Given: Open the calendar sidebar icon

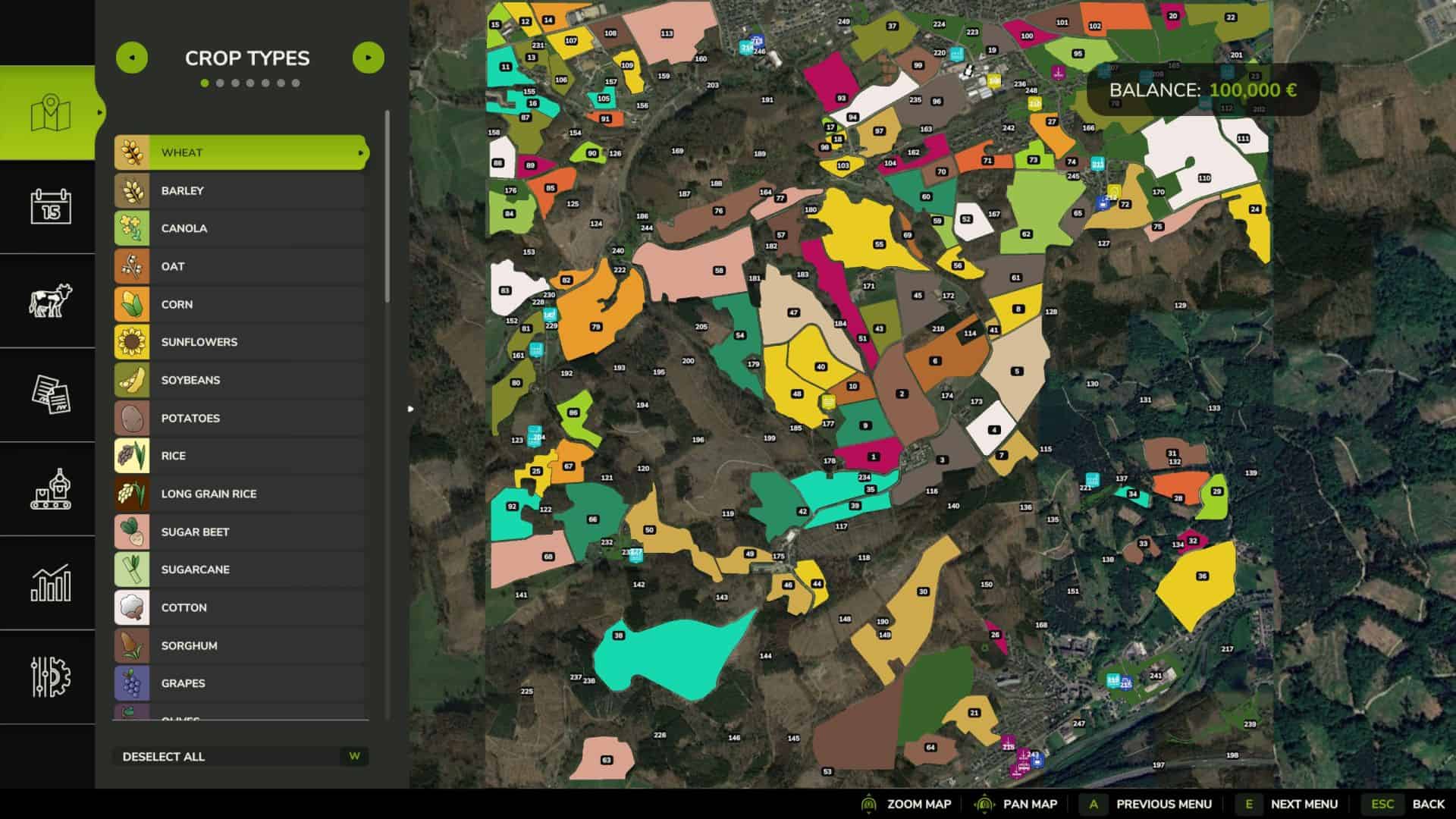Looking at the screenshot, I should point(50,206).
